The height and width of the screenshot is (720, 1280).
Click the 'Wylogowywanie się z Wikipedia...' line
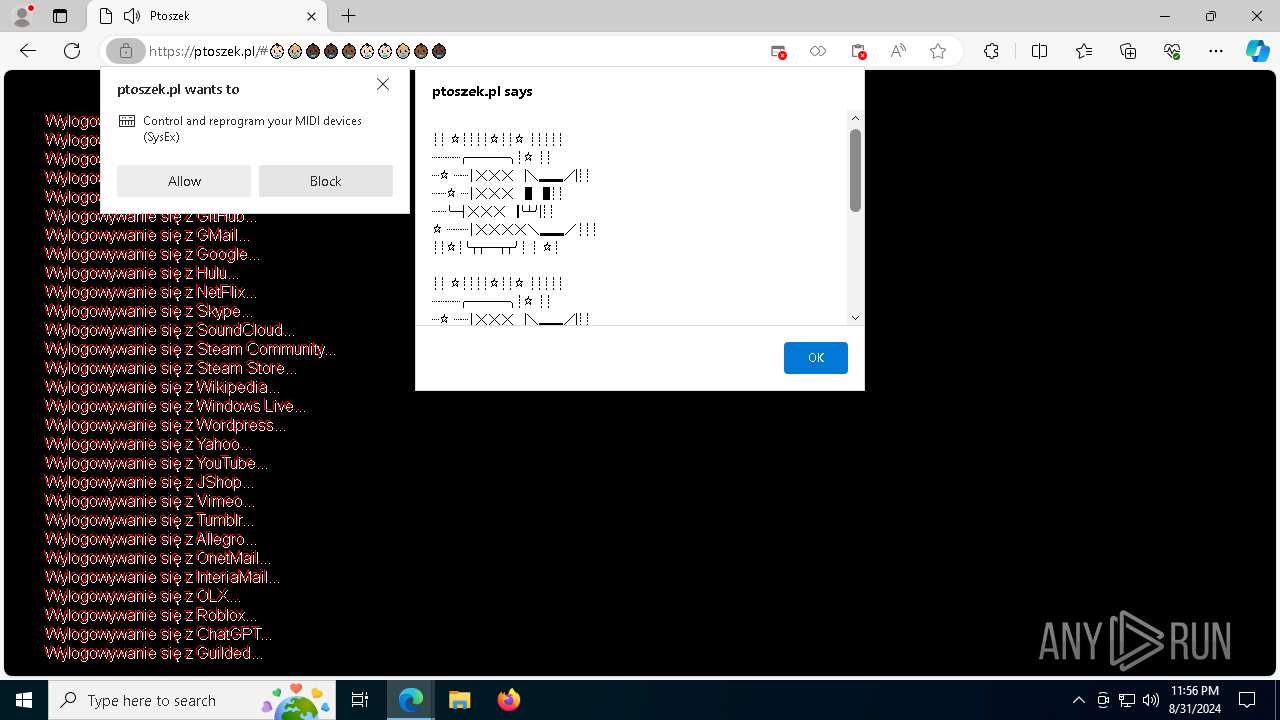[x=163, y=387]
